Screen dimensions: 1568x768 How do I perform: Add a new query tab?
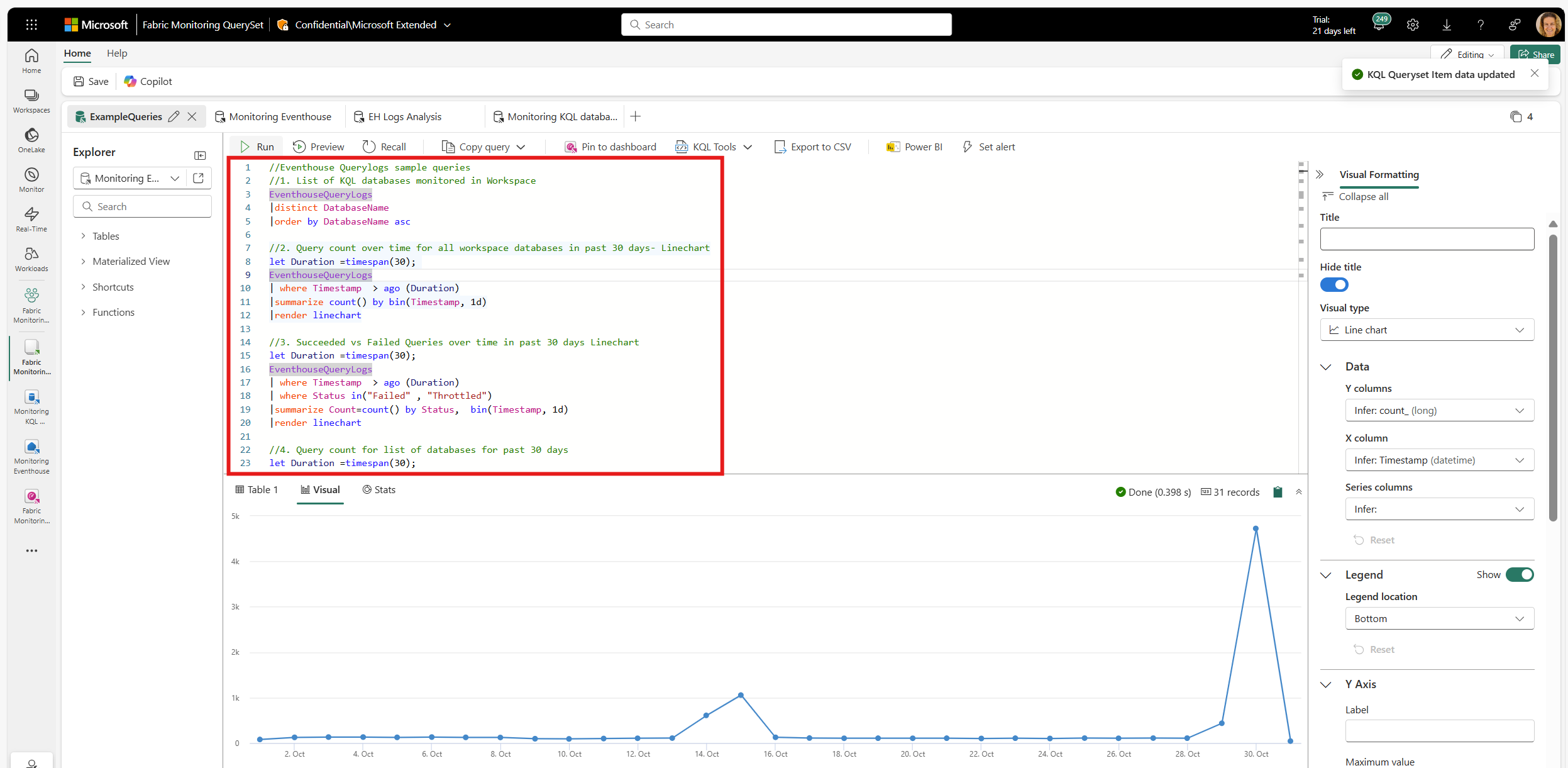click(x=636, y=116)
